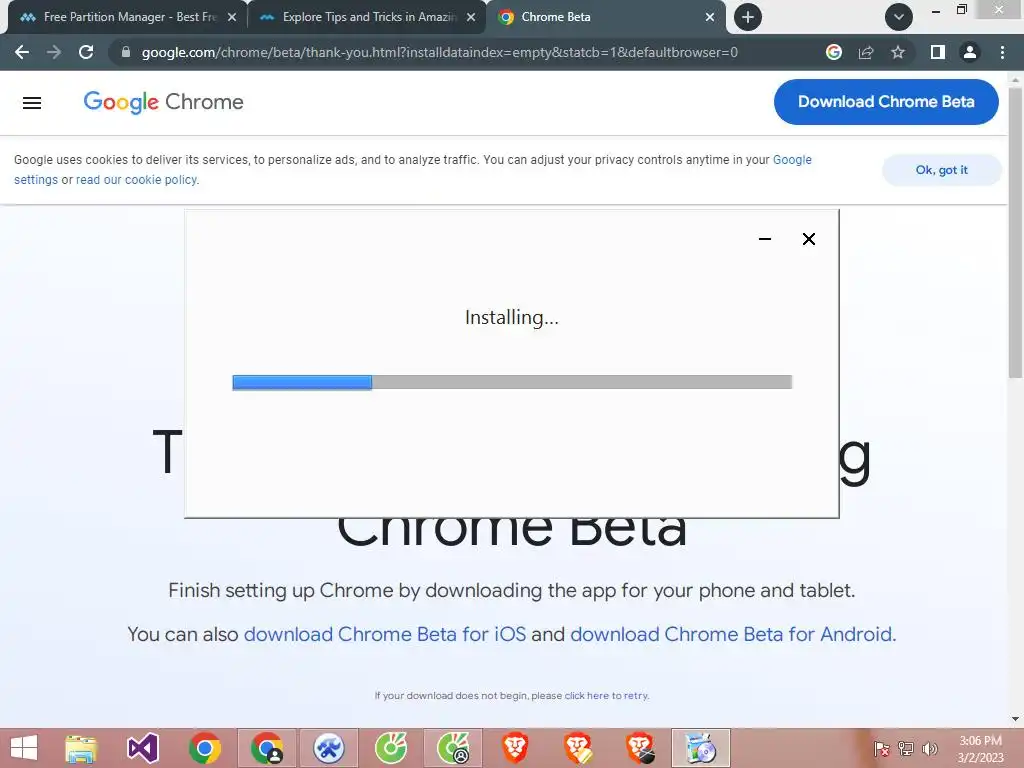Open read our cookie policy link

point(136,180)
